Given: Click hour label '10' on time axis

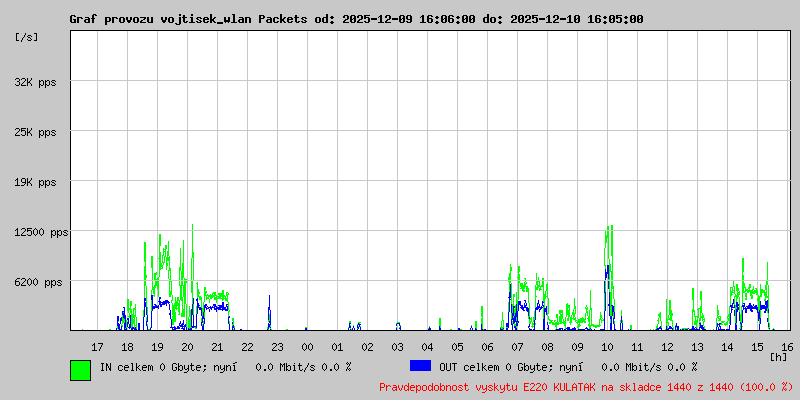Looking at the screenshot, I should [607, 347].
